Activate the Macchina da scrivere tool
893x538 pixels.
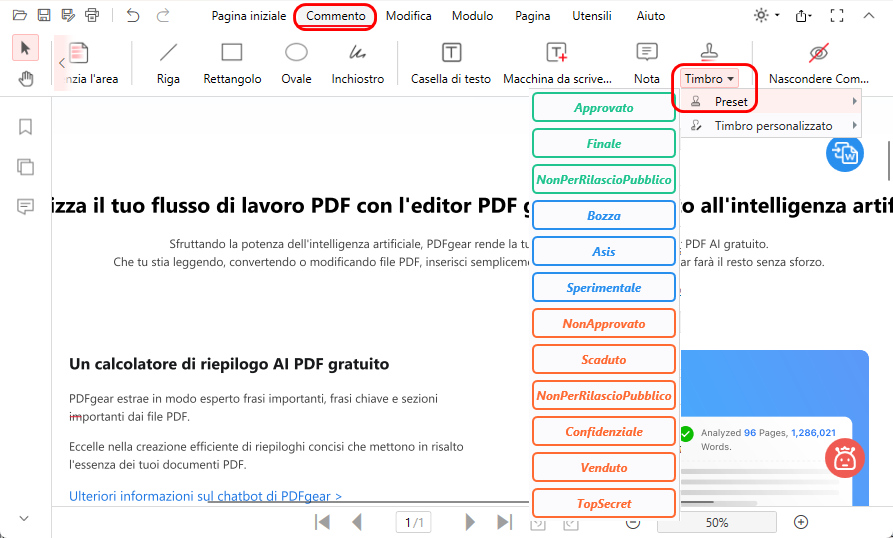coord(557,64)
